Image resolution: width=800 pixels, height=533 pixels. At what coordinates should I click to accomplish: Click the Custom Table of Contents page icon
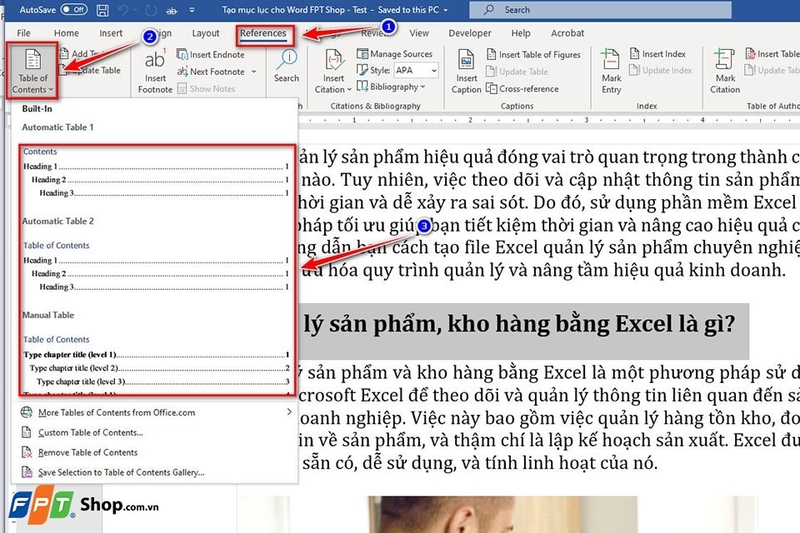pyautogui.click(x=27, y=433)
